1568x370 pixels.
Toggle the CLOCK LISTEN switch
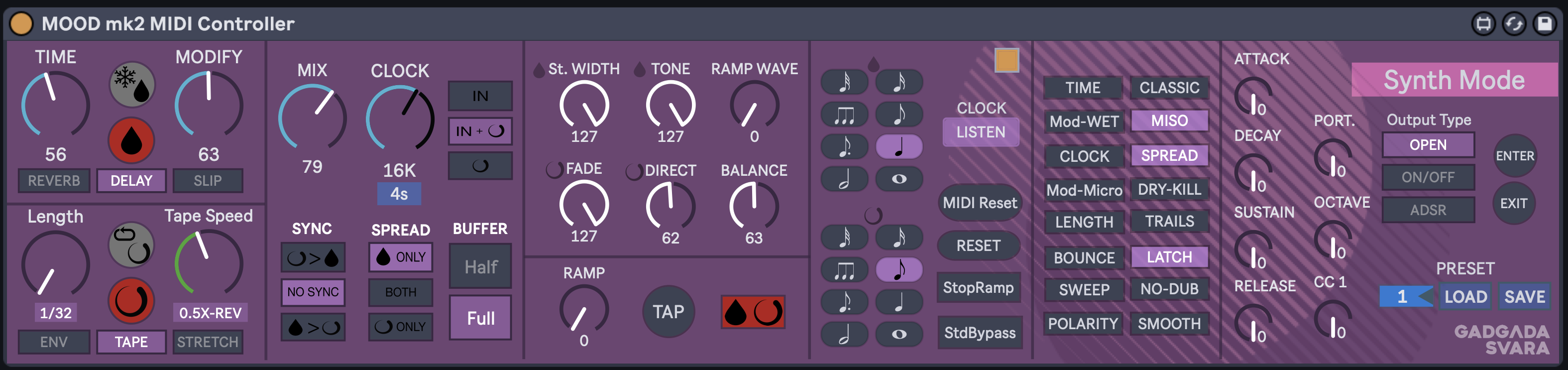pyautogui.click(x=980, y=132)
